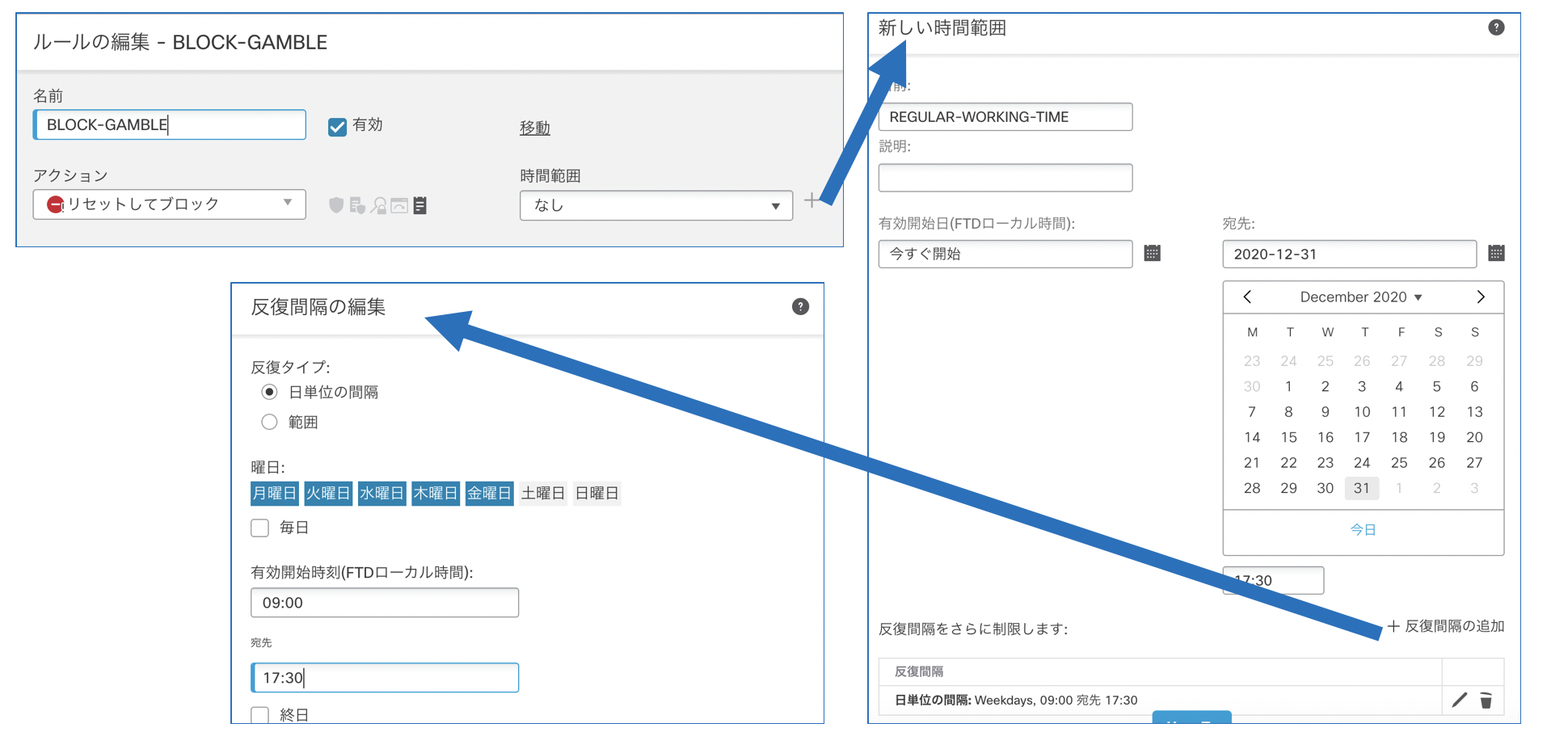Click the shield intrusion policy icon
The image size is (1568, 753).
(x=336, y=205)
